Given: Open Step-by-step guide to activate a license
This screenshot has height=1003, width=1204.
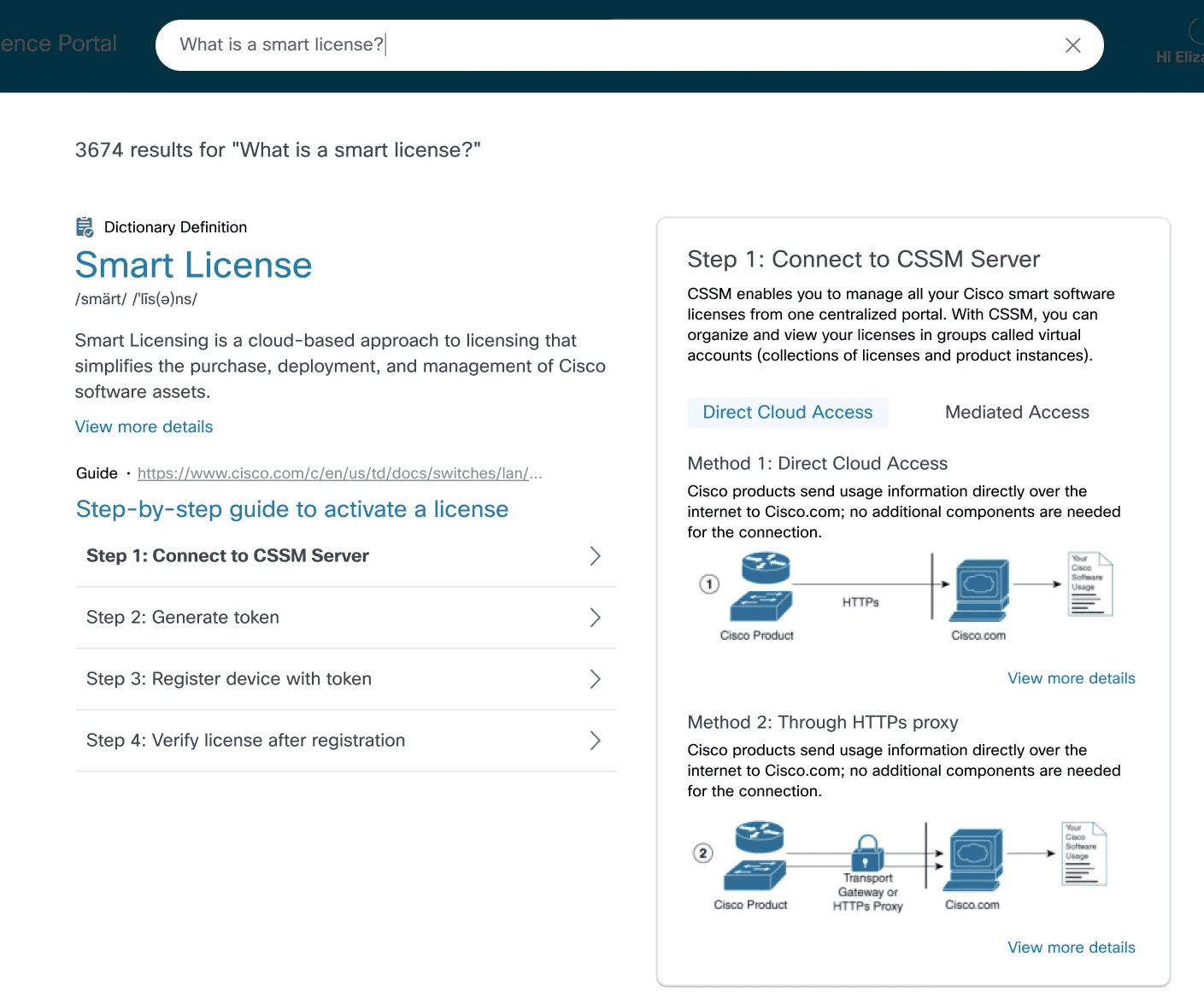Looking at the screenshot, I should click(292, 509).
